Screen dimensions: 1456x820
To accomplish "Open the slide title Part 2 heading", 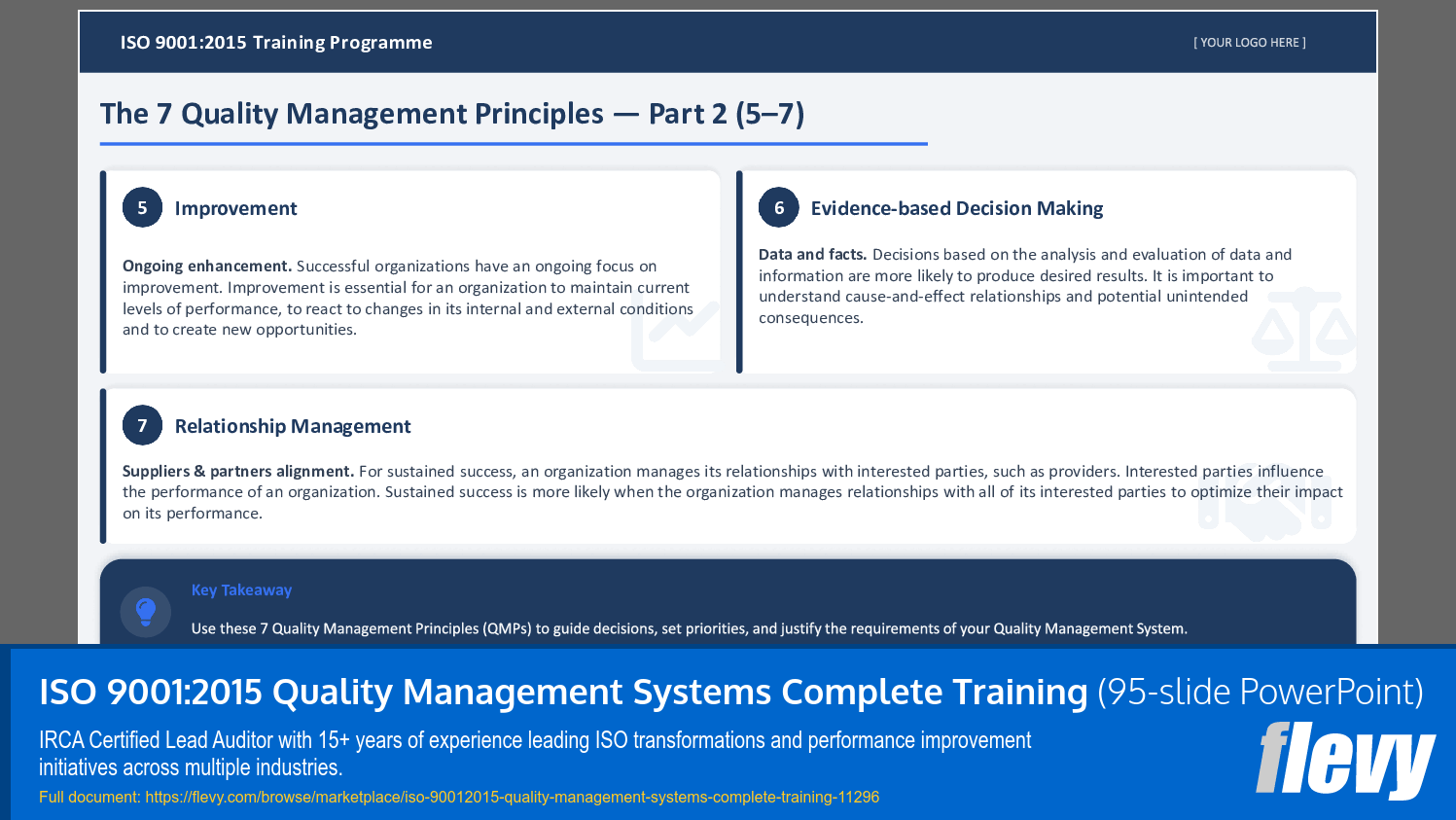I will tap(453, 114).
